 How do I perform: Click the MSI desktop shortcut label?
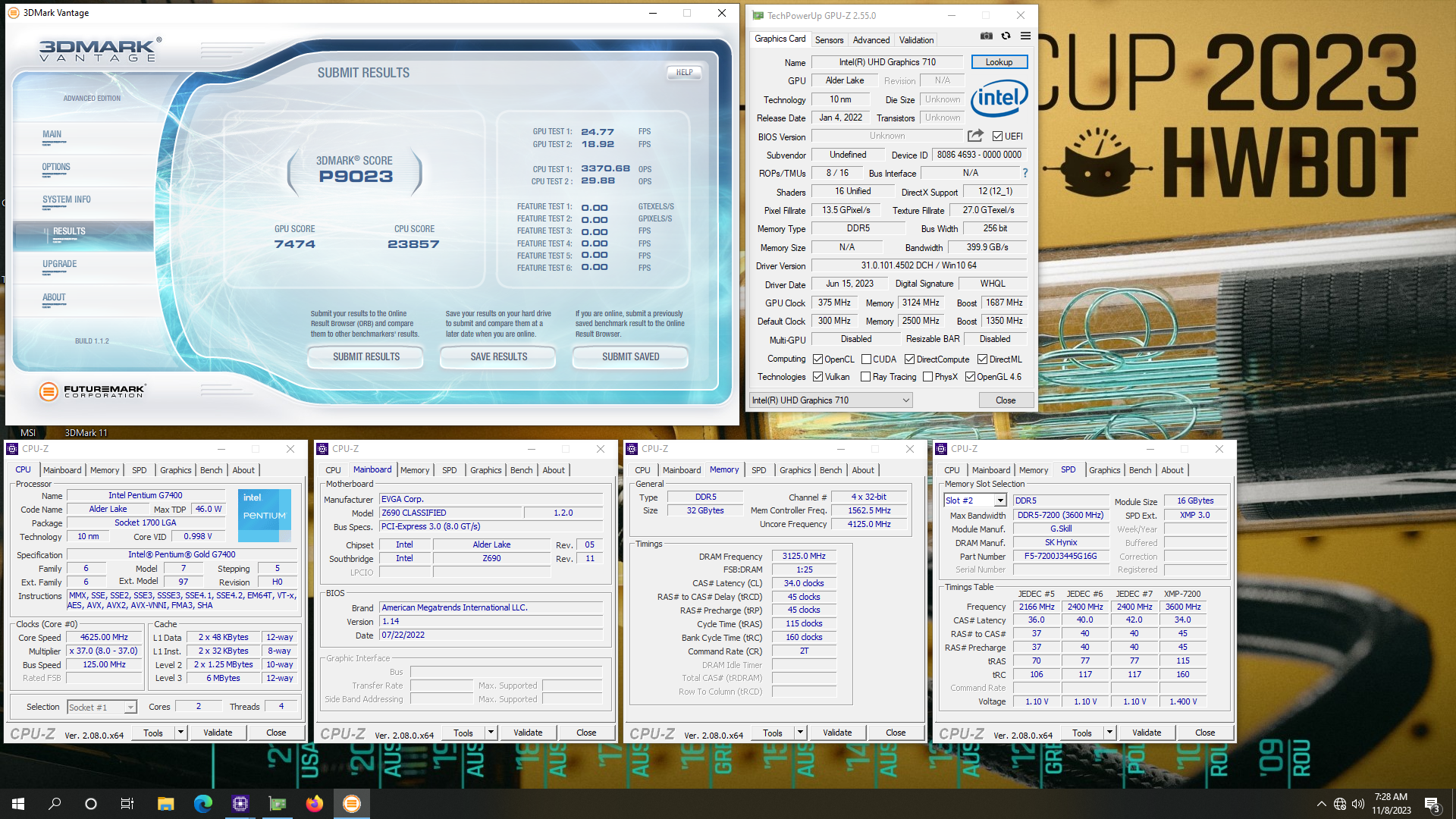[x=28, y=433]
